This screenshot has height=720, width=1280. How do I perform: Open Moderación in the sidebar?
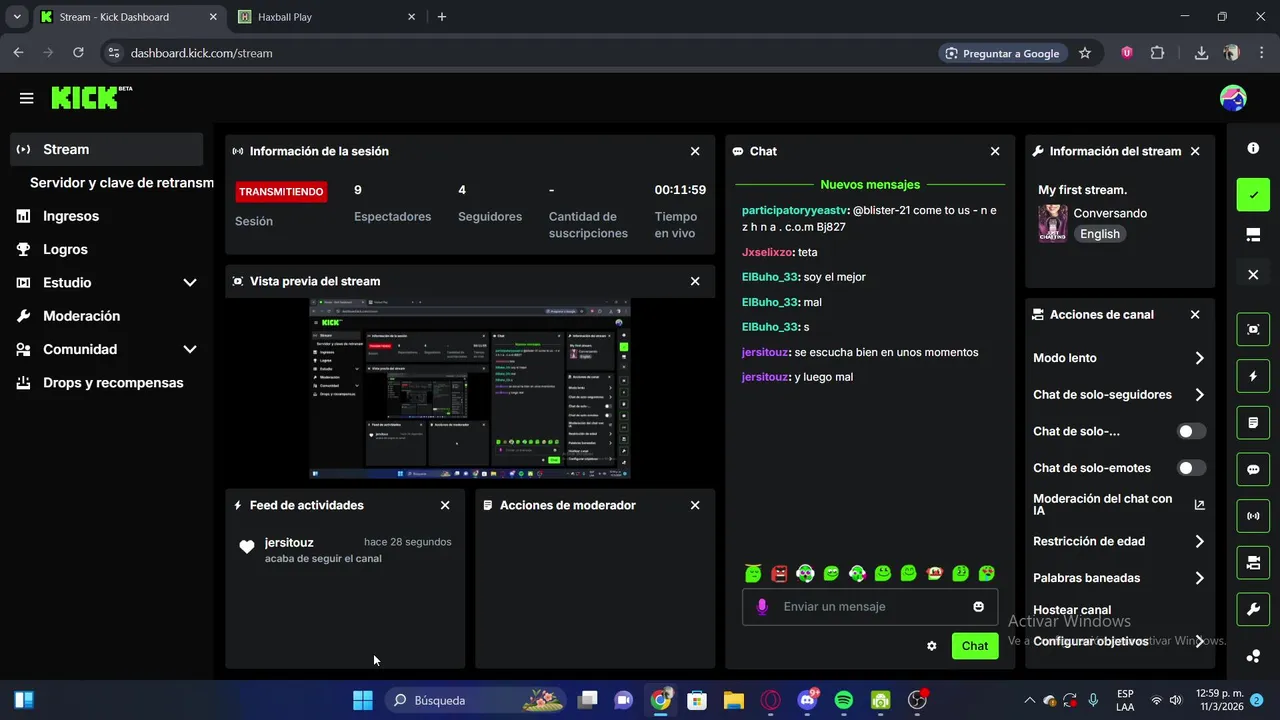point(81,316)
